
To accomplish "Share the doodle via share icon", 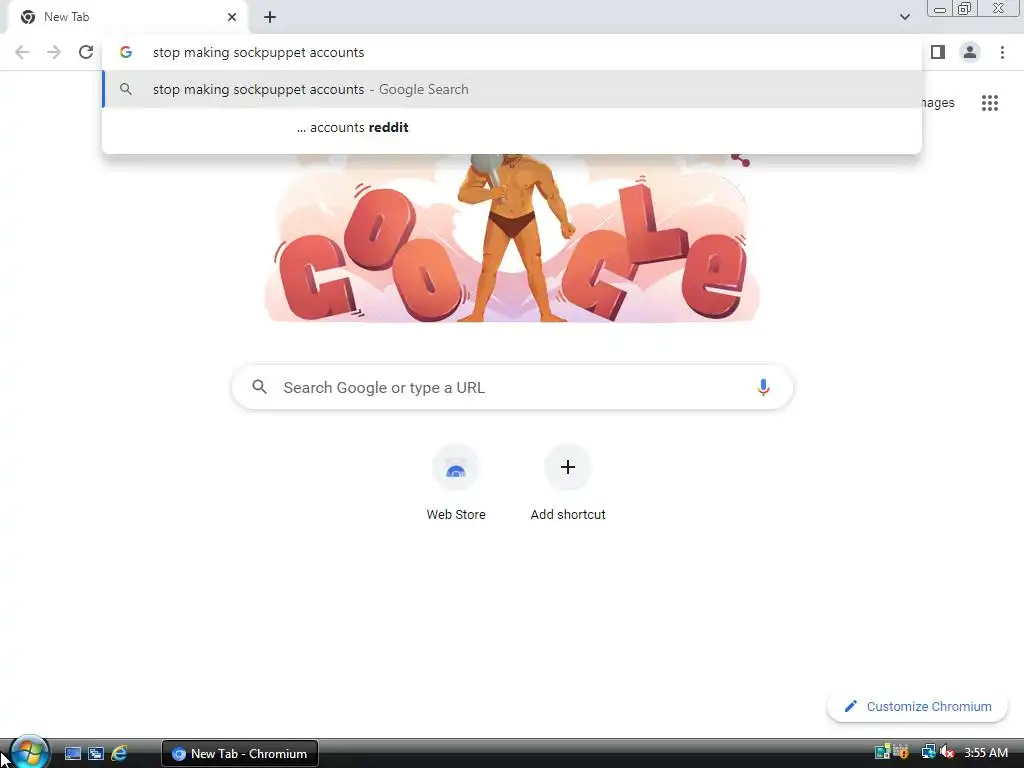I will click(741, 159).
